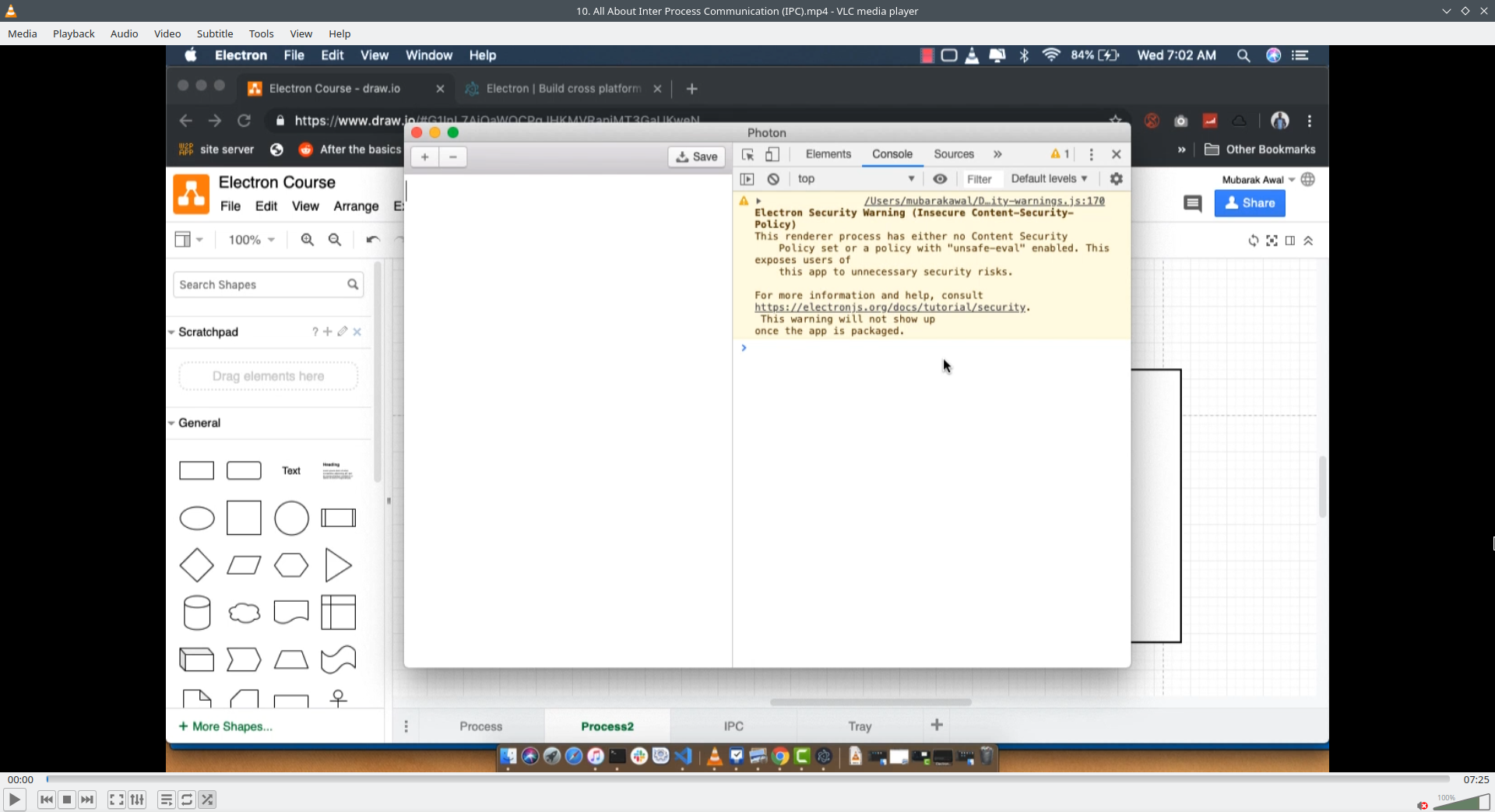Click the Photon toolbar minus button
Image resolution: width=1495 pixels, height=812 pixels.
[452, 156]
